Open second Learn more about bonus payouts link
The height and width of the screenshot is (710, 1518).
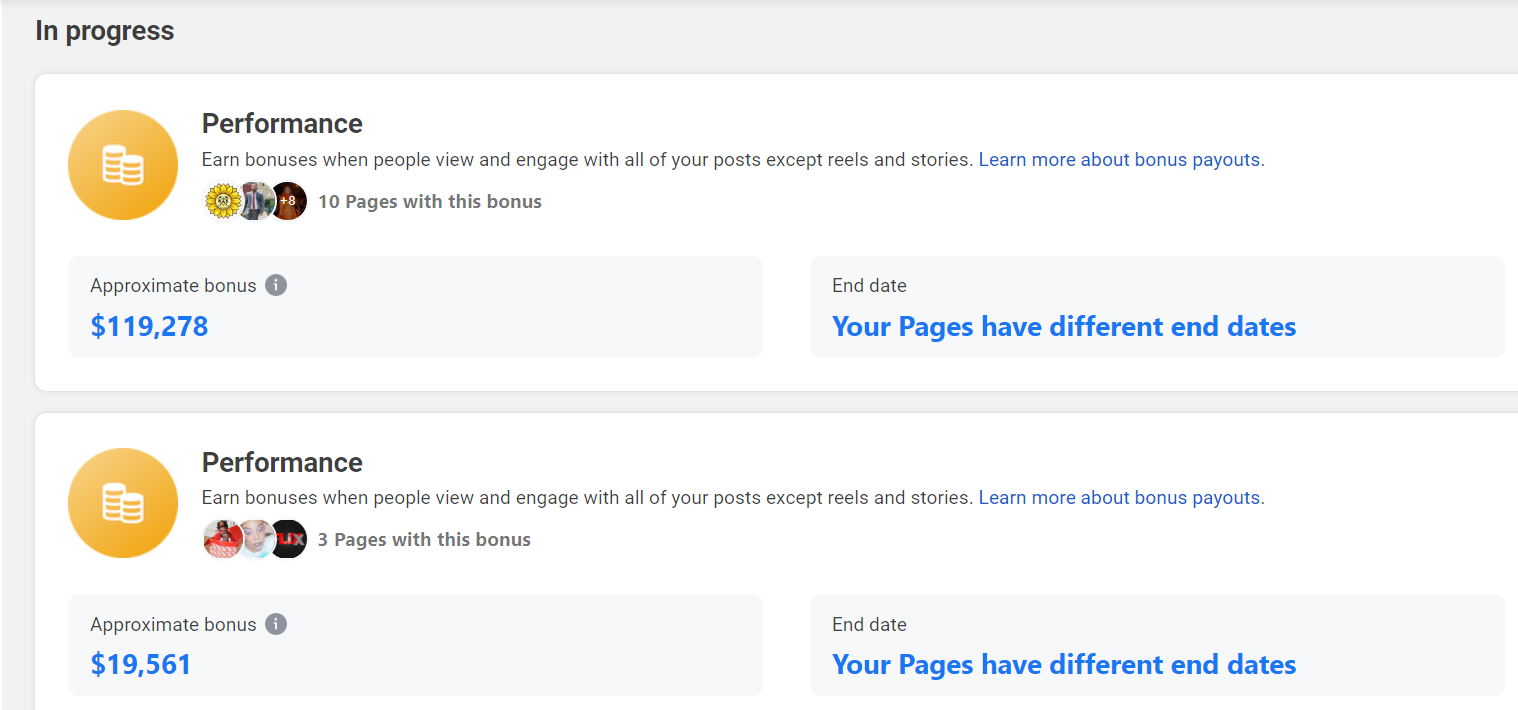click(x=1119, y=497)
